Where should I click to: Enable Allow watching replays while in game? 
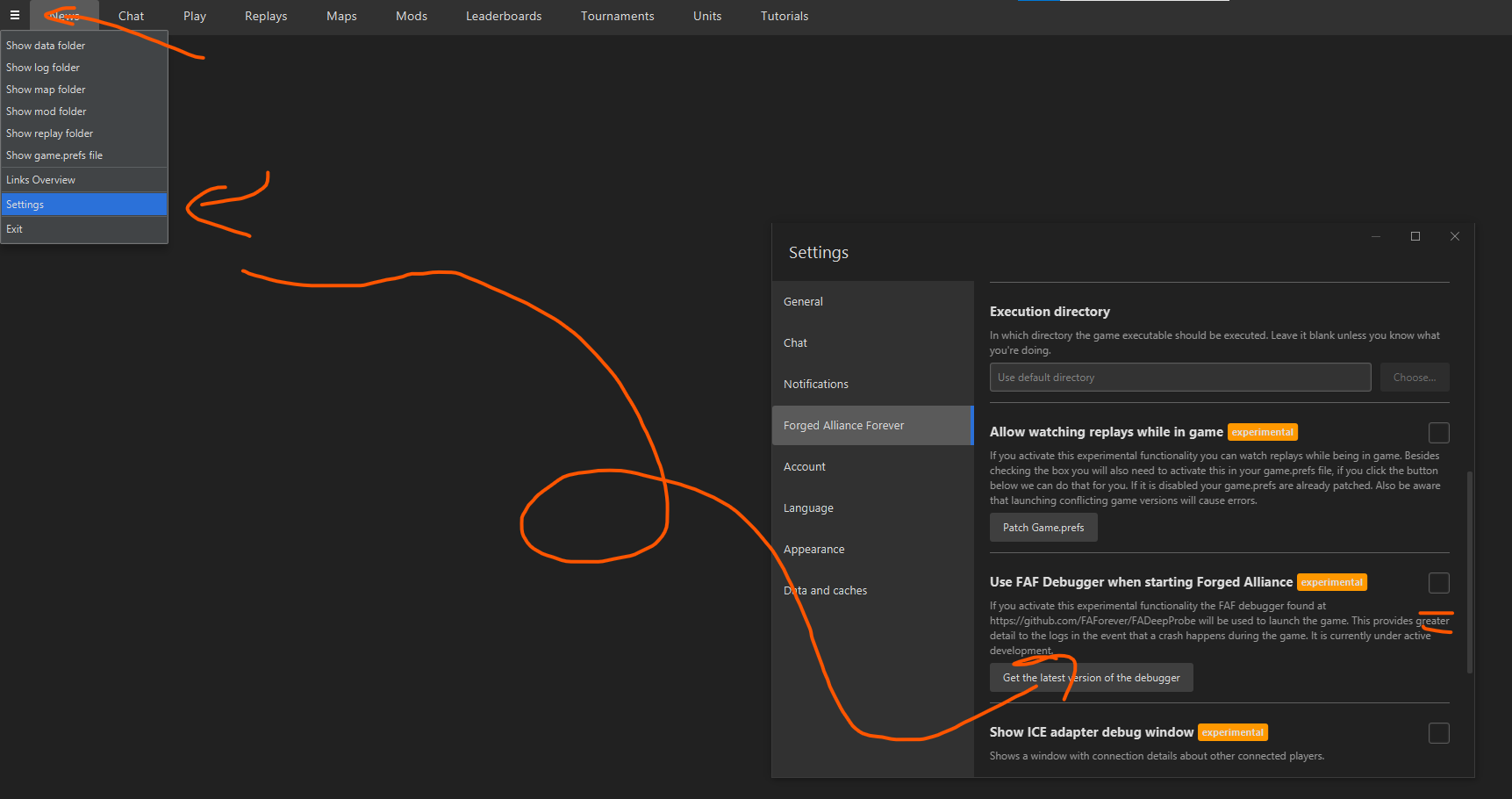point(1439,433)
